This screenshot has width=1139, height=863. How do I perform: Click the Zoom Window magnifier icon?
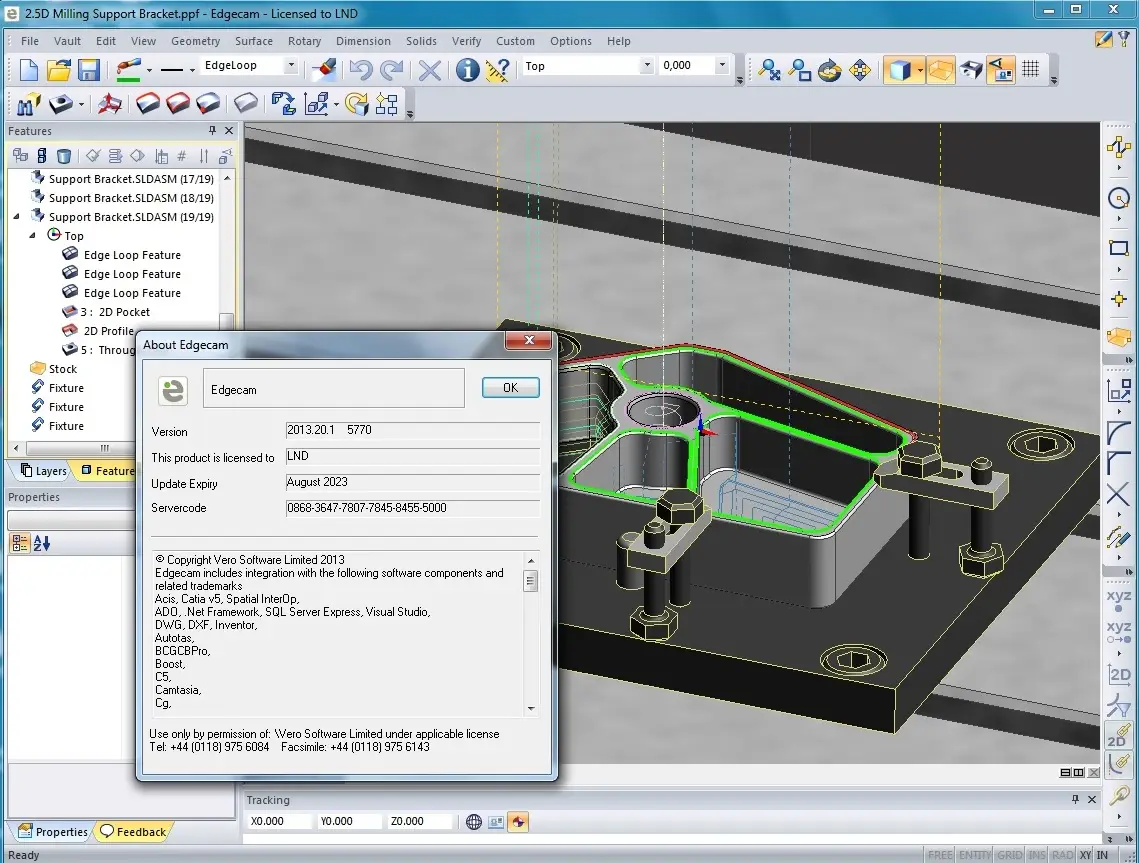[799, 70]
